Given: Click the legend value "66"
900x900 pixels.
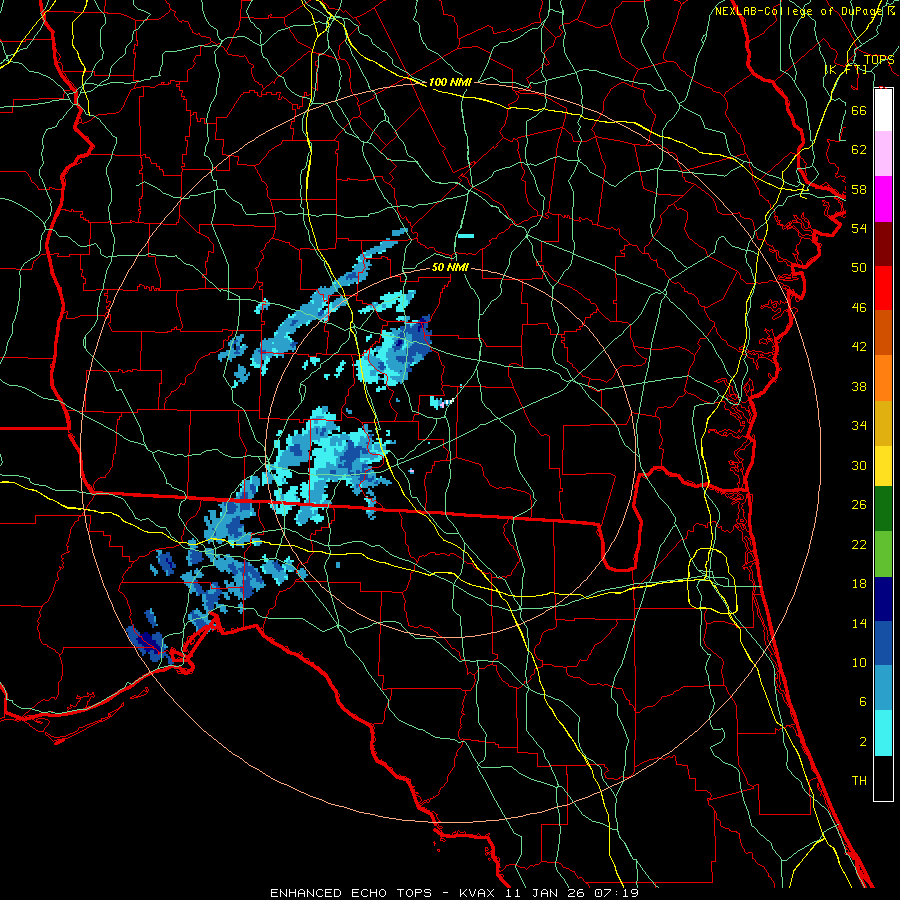Looking at the screenshot, I should [x=859, y=110].
